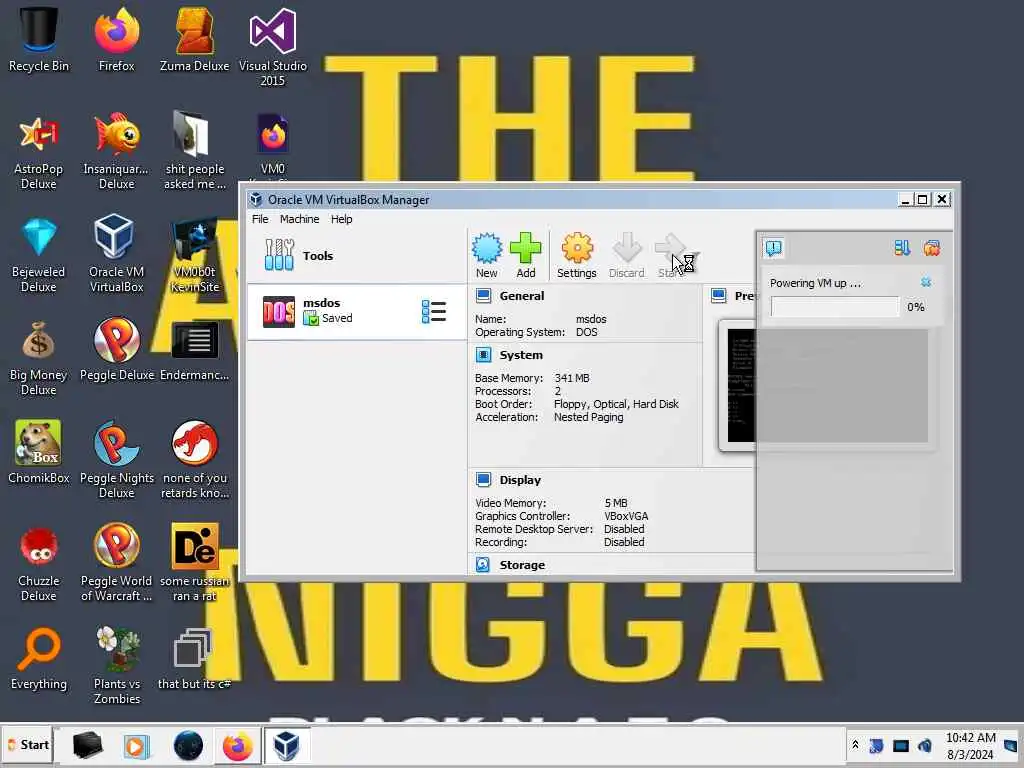The height and width of the screenshot is (768, 1024).
Task: Toggle the notification center icon in panel
Action: [x=774, y=248]
